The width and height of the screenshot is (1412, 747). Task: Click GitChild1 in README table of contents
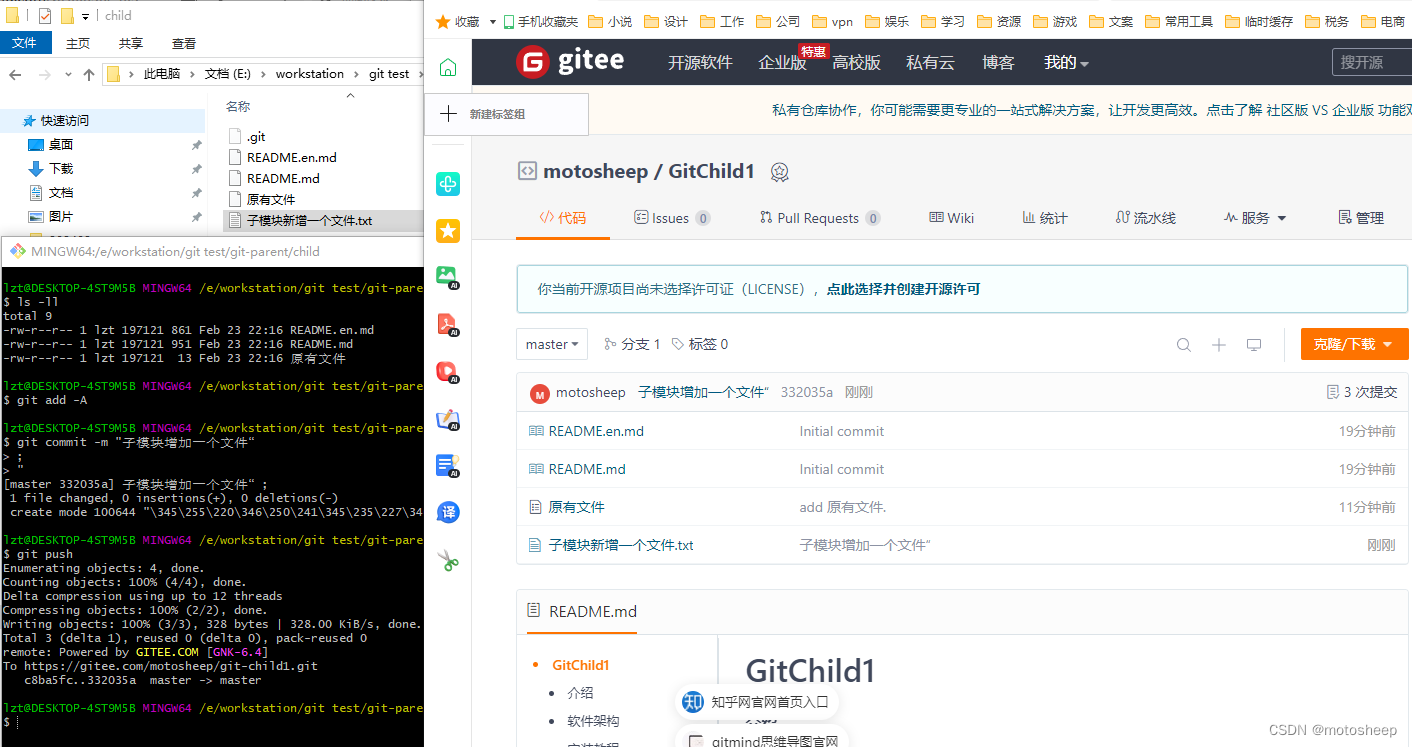pyautogui.click(x=581, y=665)
